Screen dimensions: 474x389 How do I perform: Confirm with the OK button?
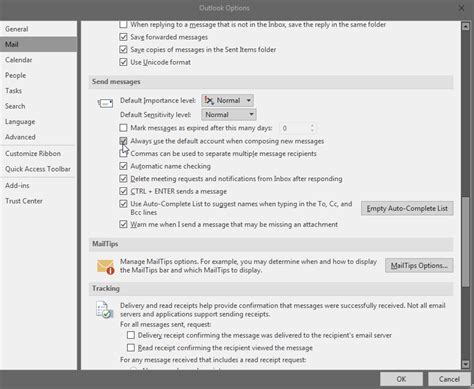pyautogui.click(x=401, y=379)
